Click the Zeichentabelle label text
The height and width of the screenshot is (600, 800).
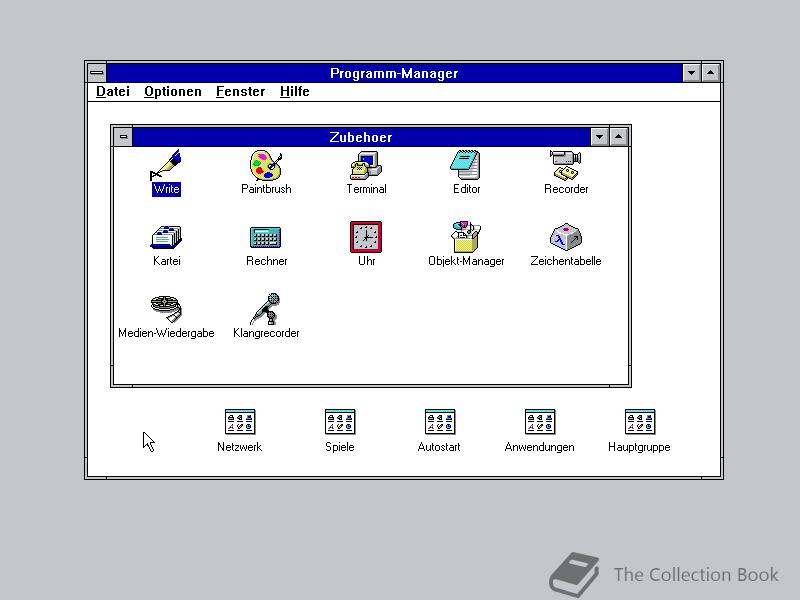pos(566,261)
